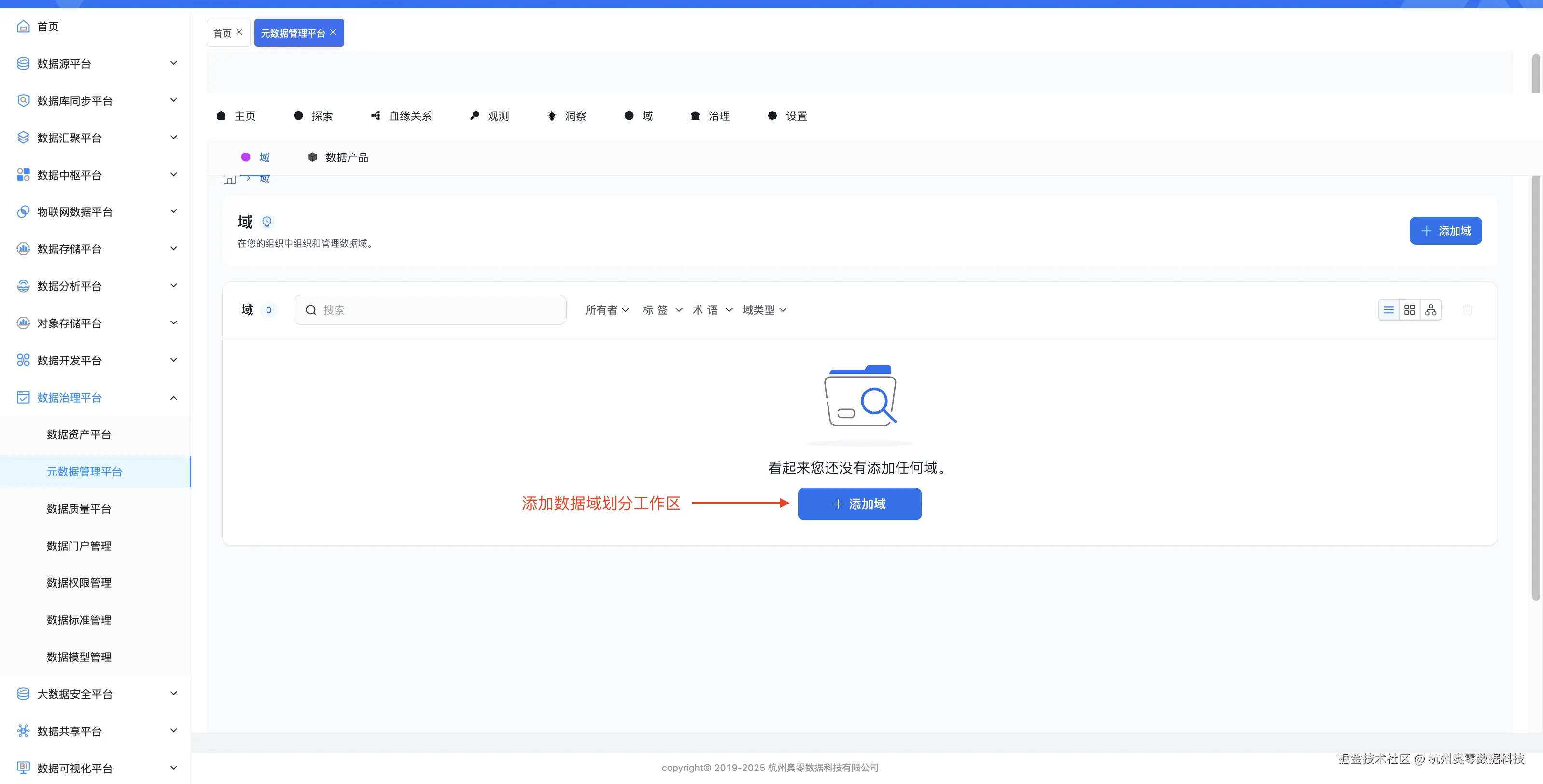The image size is (1543, 784).
Task: 打开血缘关系功能图标
Action: tap(376, 115)
